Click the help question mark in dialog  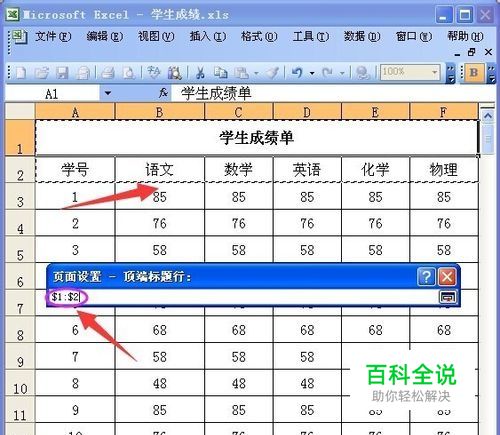[426, 277]
